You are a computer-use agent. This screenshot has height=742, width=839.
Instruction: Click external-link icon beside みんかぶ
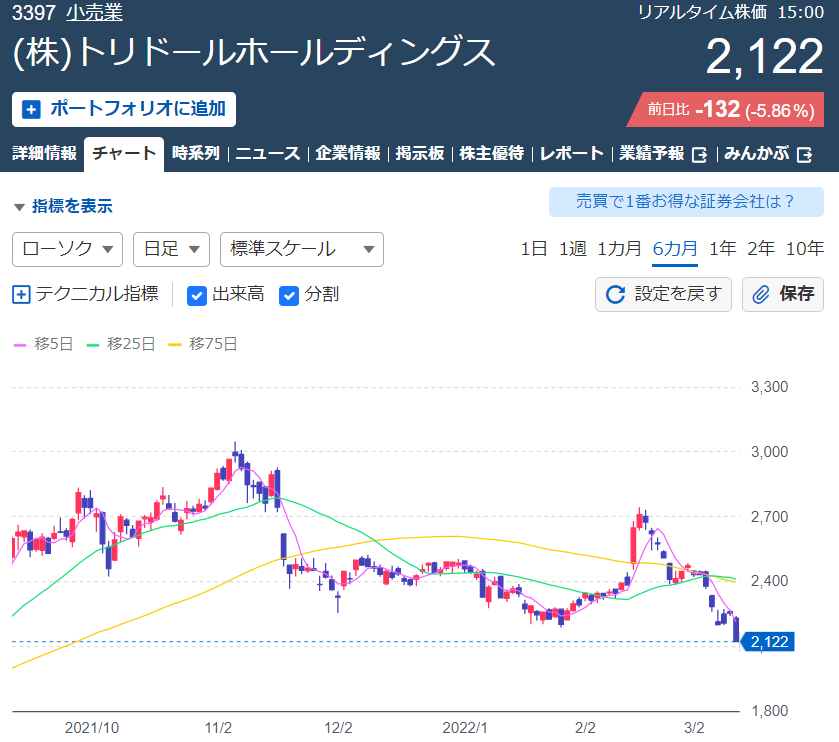pos(804,155)
